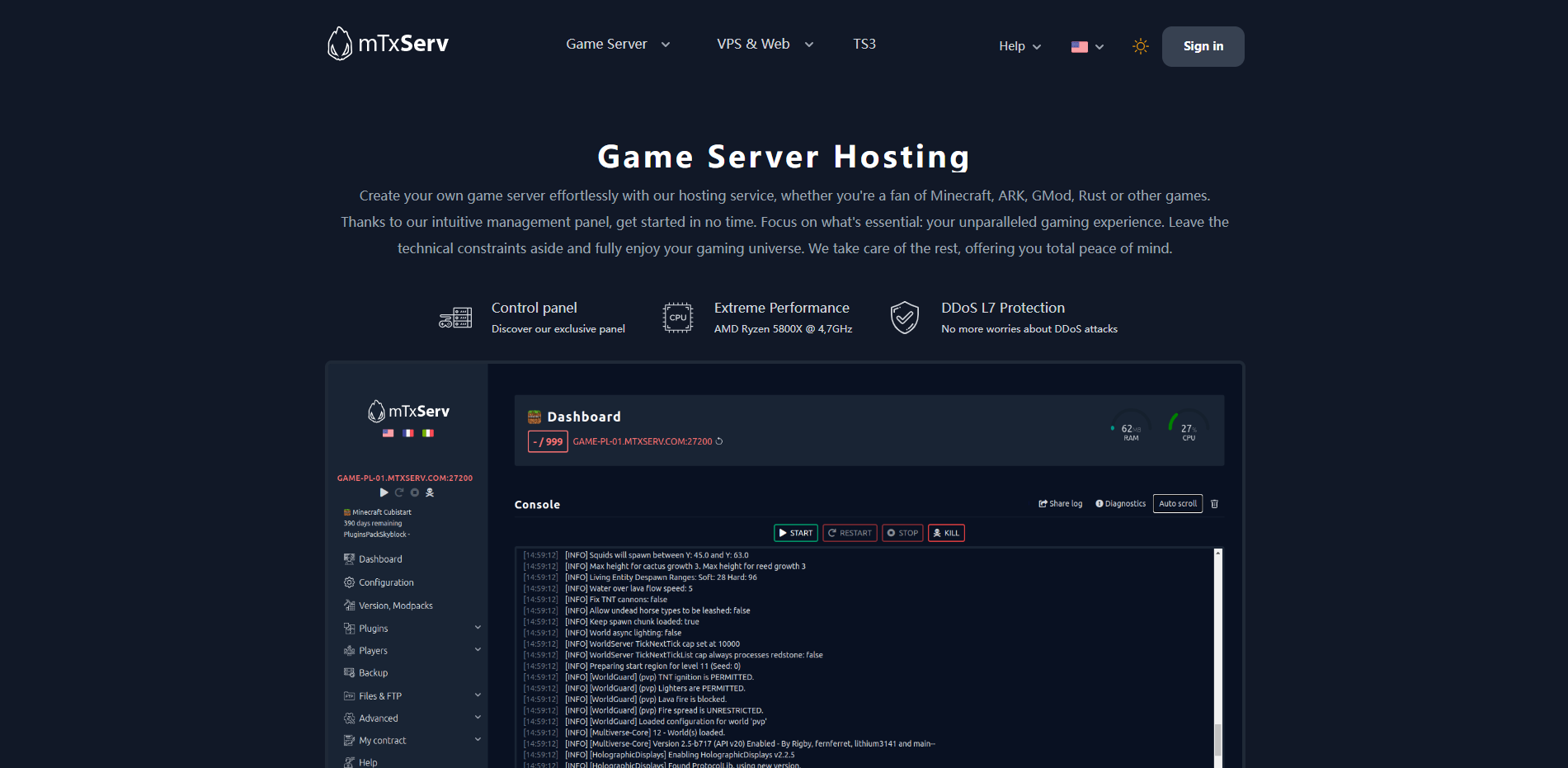Image resolution: width=1568 pixels, height=768 pixels.
Task: Click the RESTART button
Action: 850,533
